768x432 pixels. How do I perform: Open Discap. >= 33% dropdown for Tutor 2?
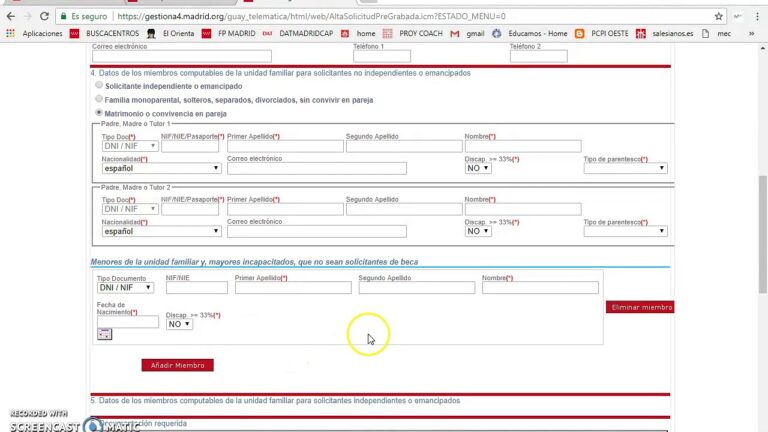tap(478, 231)
